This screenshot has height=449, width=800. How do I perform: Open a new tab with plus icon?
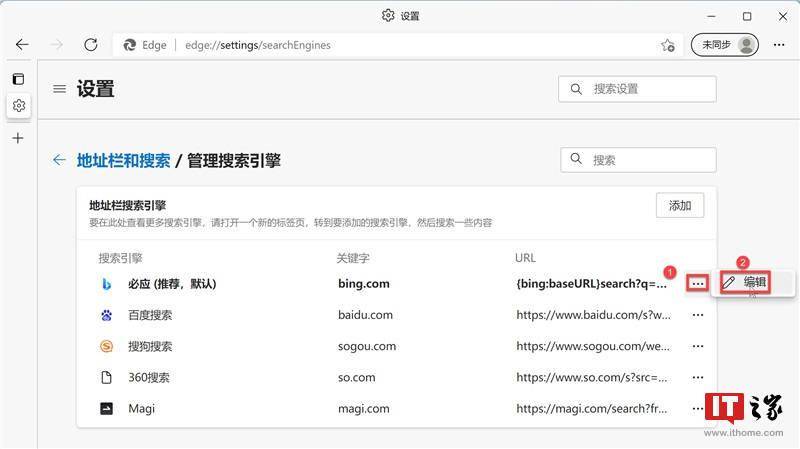18,138
